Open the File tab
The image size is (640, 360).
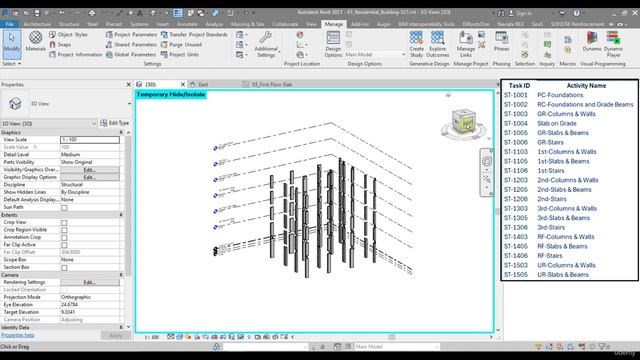(9, 24)
